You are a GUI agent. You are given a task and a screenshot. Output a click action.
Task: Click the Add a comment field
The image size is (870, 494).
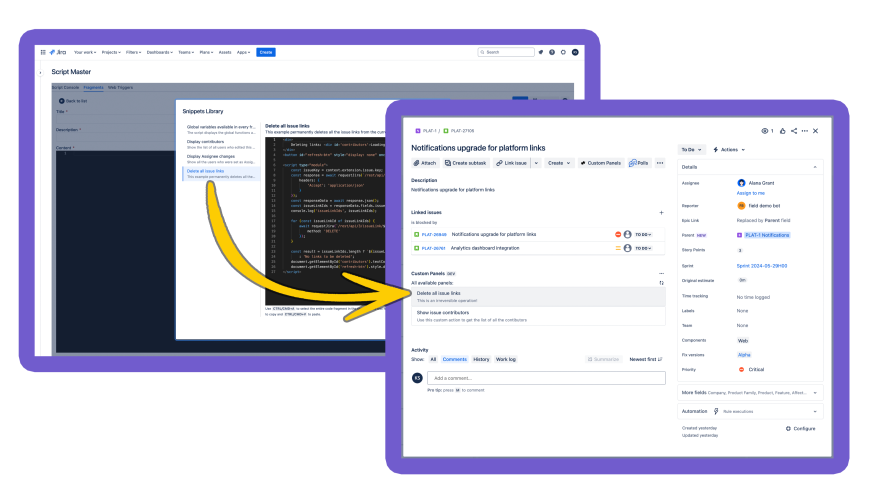point(547,378)
